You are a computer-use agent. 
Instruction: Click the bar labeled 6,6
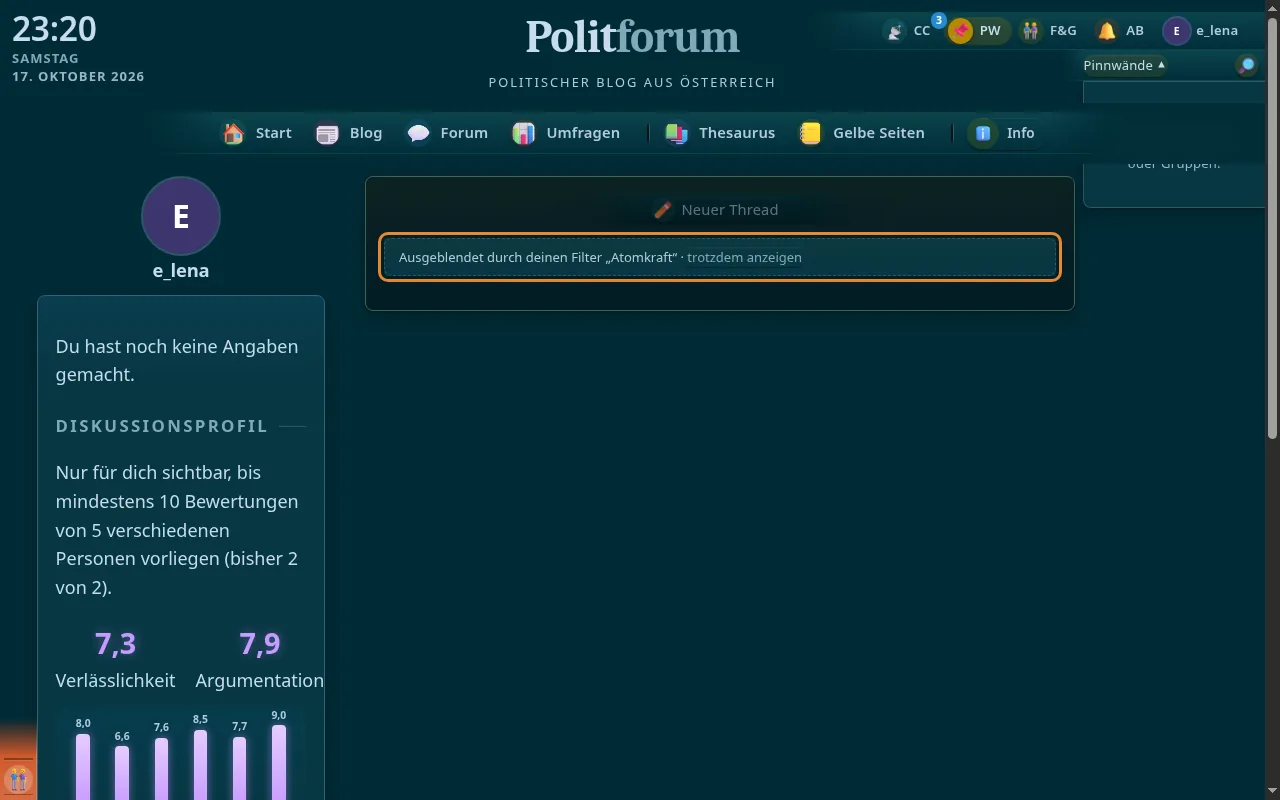point(122,773)
